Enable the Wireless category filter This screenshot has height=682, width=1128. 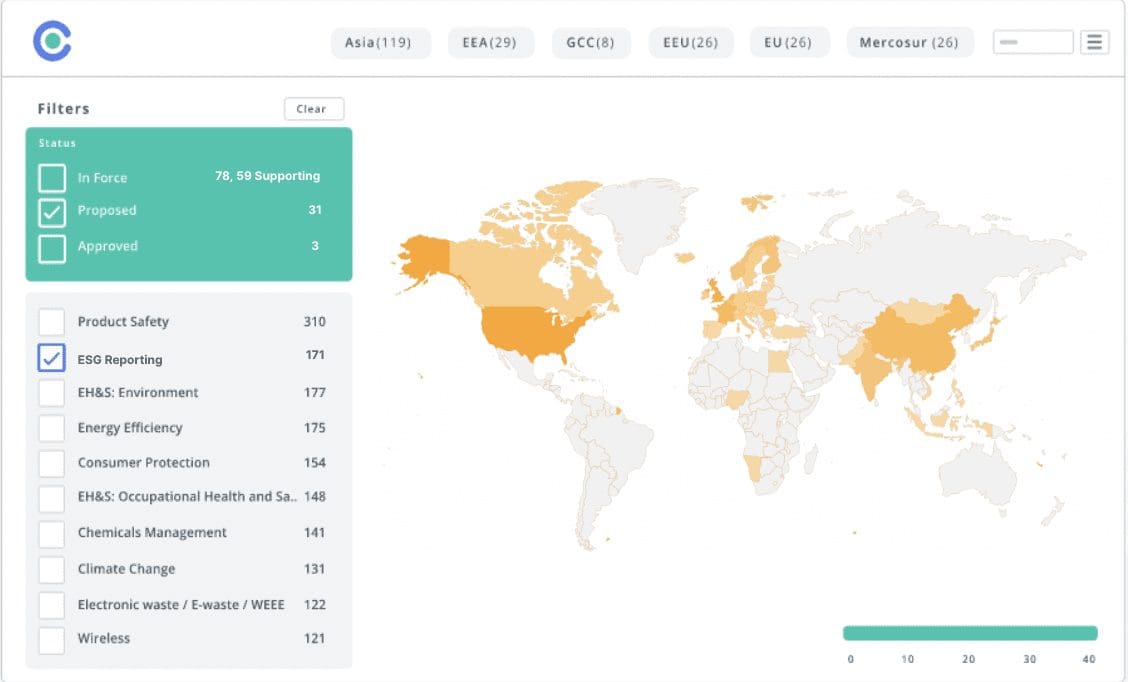tap(52, 639)
